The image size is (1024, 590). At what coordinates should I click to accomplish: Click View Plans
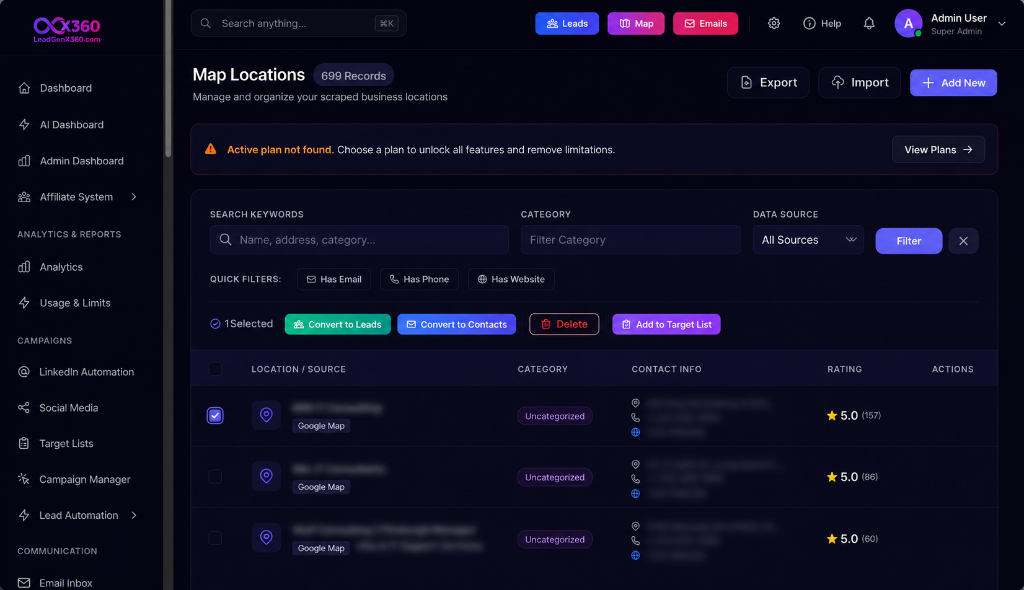(938, 150)
